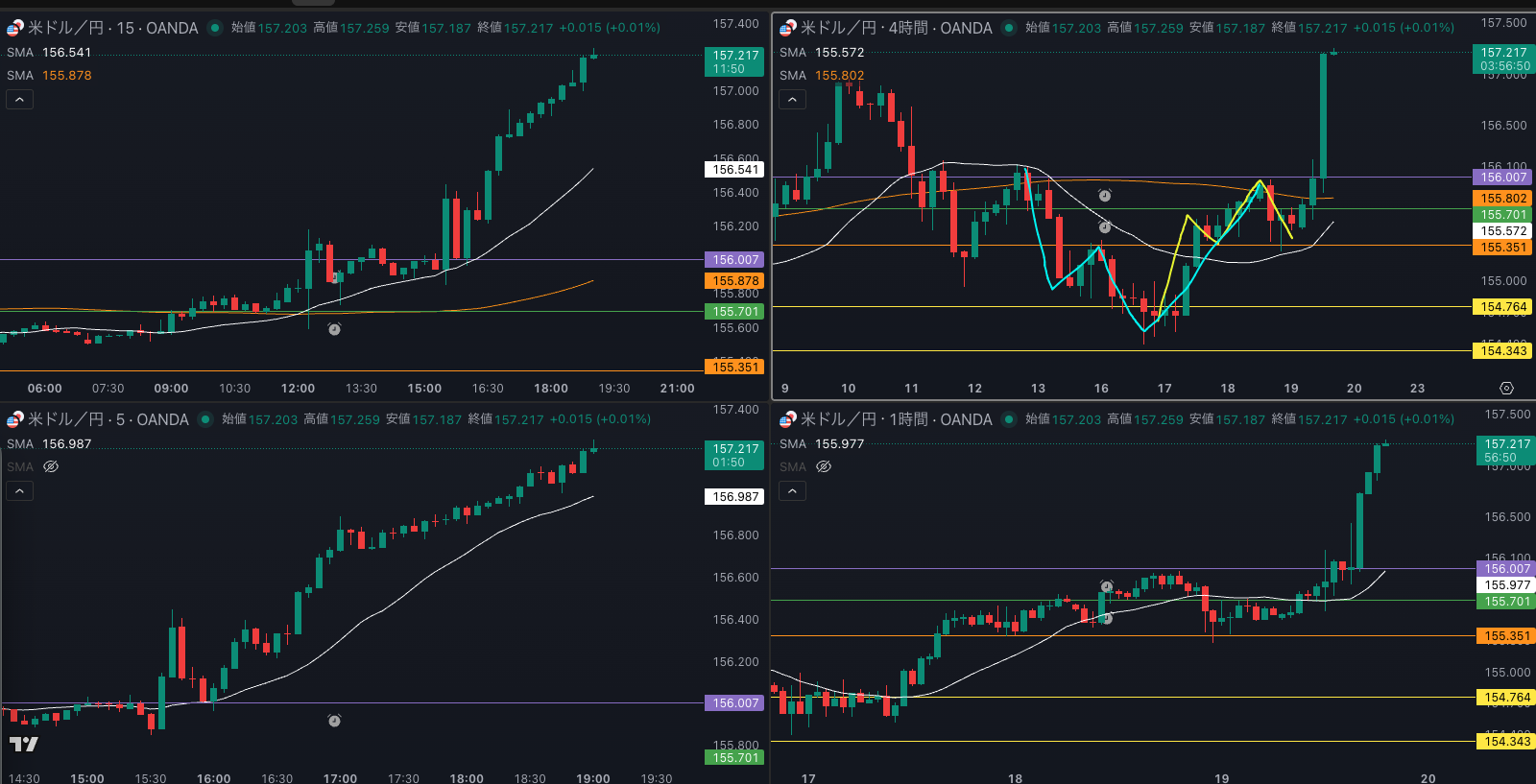Click the market status dot on the 4-hour chart

click(x=1009, y=28)
